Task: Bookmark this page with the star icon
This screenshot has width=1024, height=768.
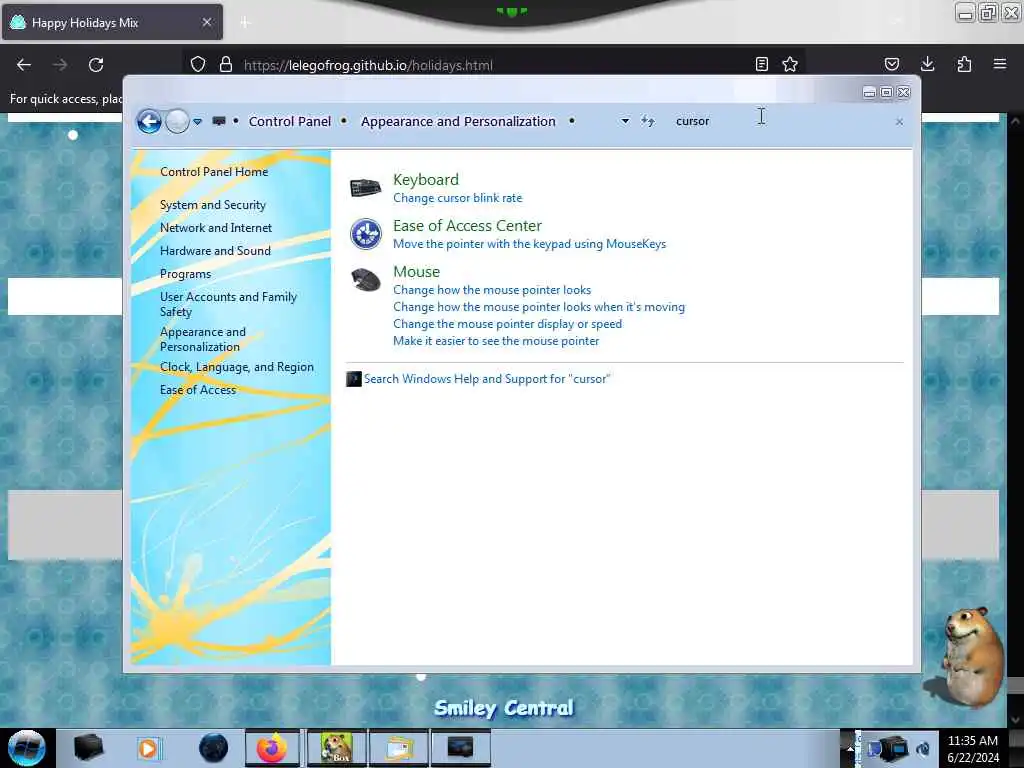Action: (x=790, y=64)
